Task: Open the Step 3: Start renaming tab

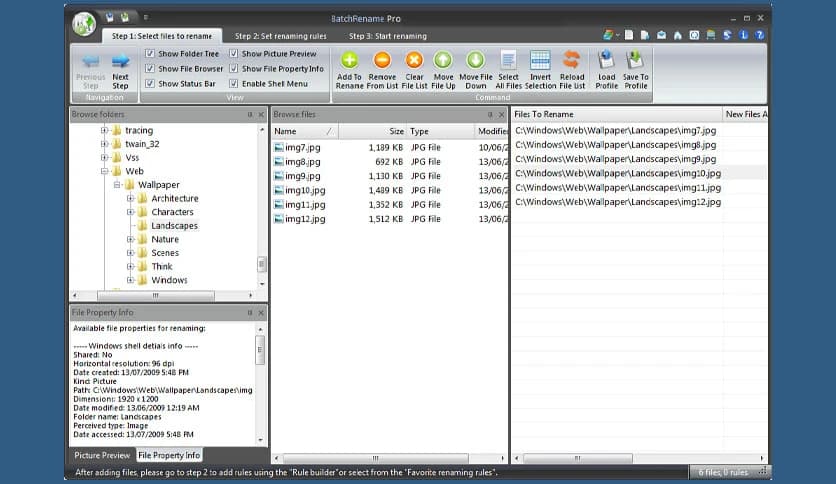Action: 388,36
